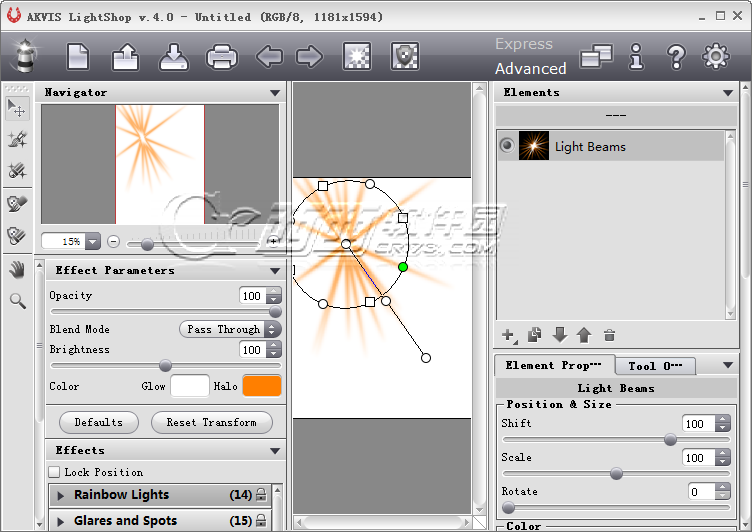Select the Transform arrow tool

17,108
